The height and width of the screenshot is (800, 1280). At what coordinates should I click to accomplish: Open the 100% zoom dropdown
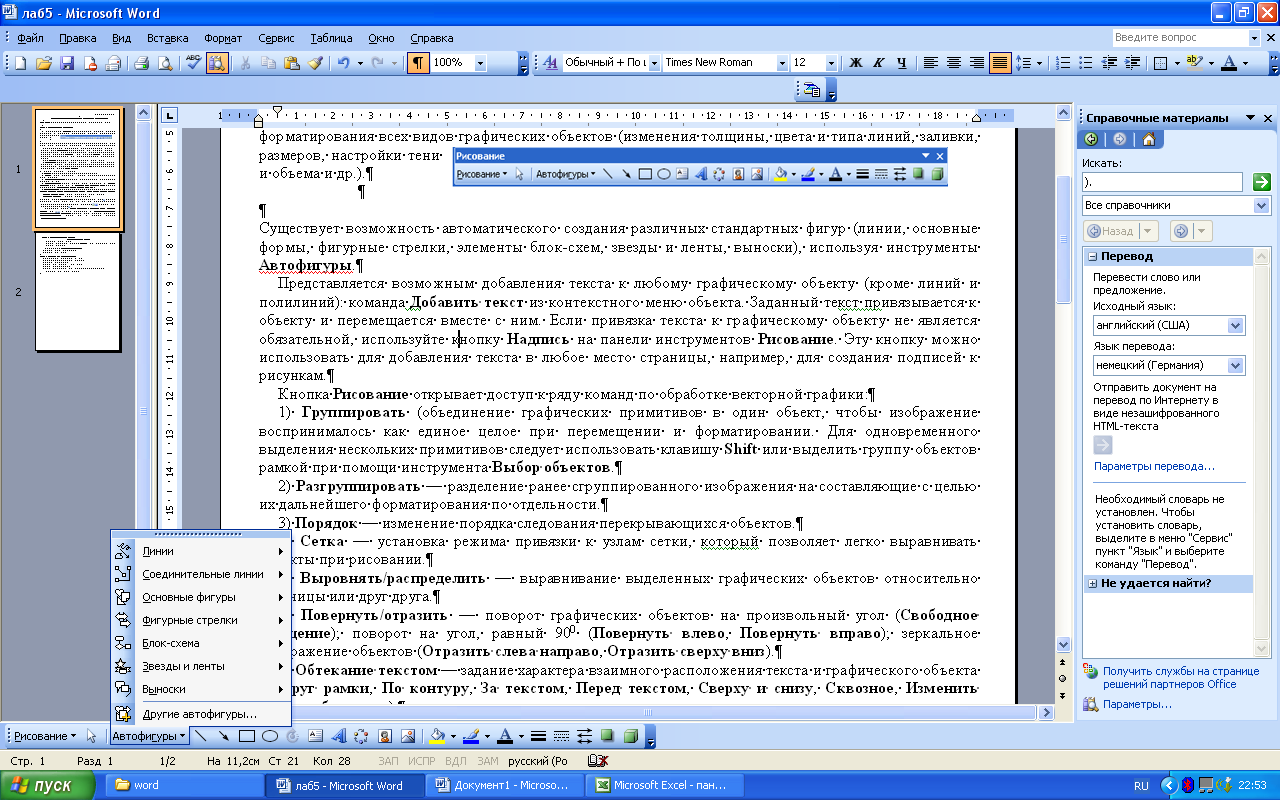(480, 62)
